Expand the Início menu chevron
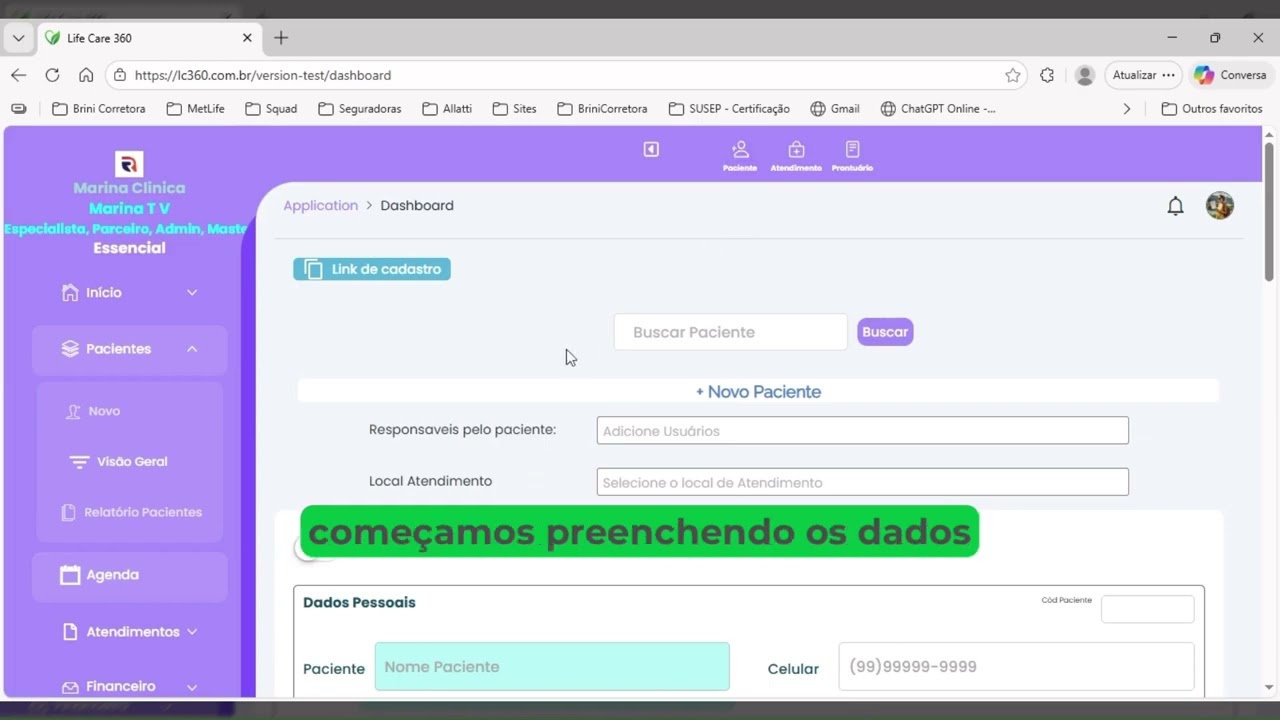Screen dimensions: 1280x720 192,293
